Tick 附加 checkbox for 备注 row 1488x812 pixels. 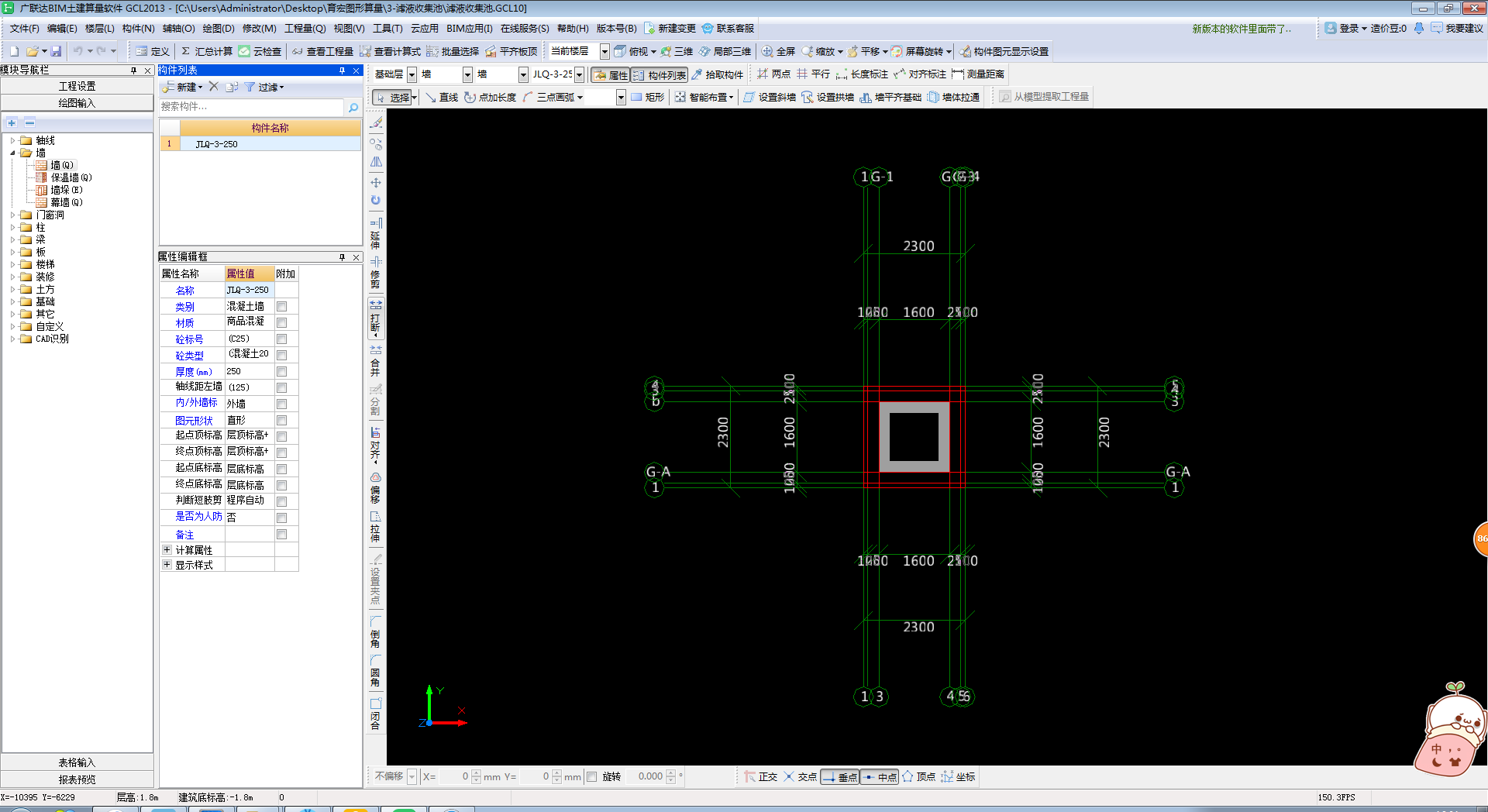tap(282, 535)
